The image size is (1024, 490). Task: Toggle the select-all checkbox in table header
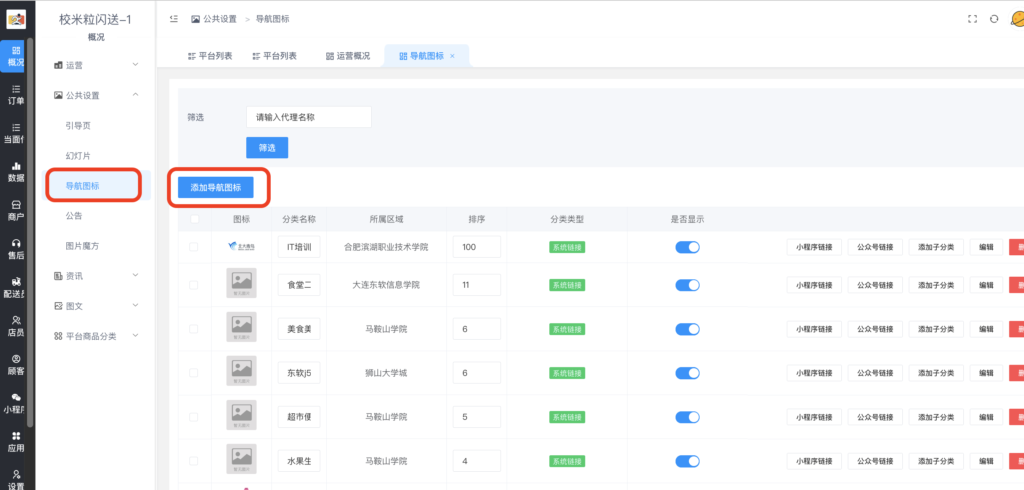tap(195, 220)
